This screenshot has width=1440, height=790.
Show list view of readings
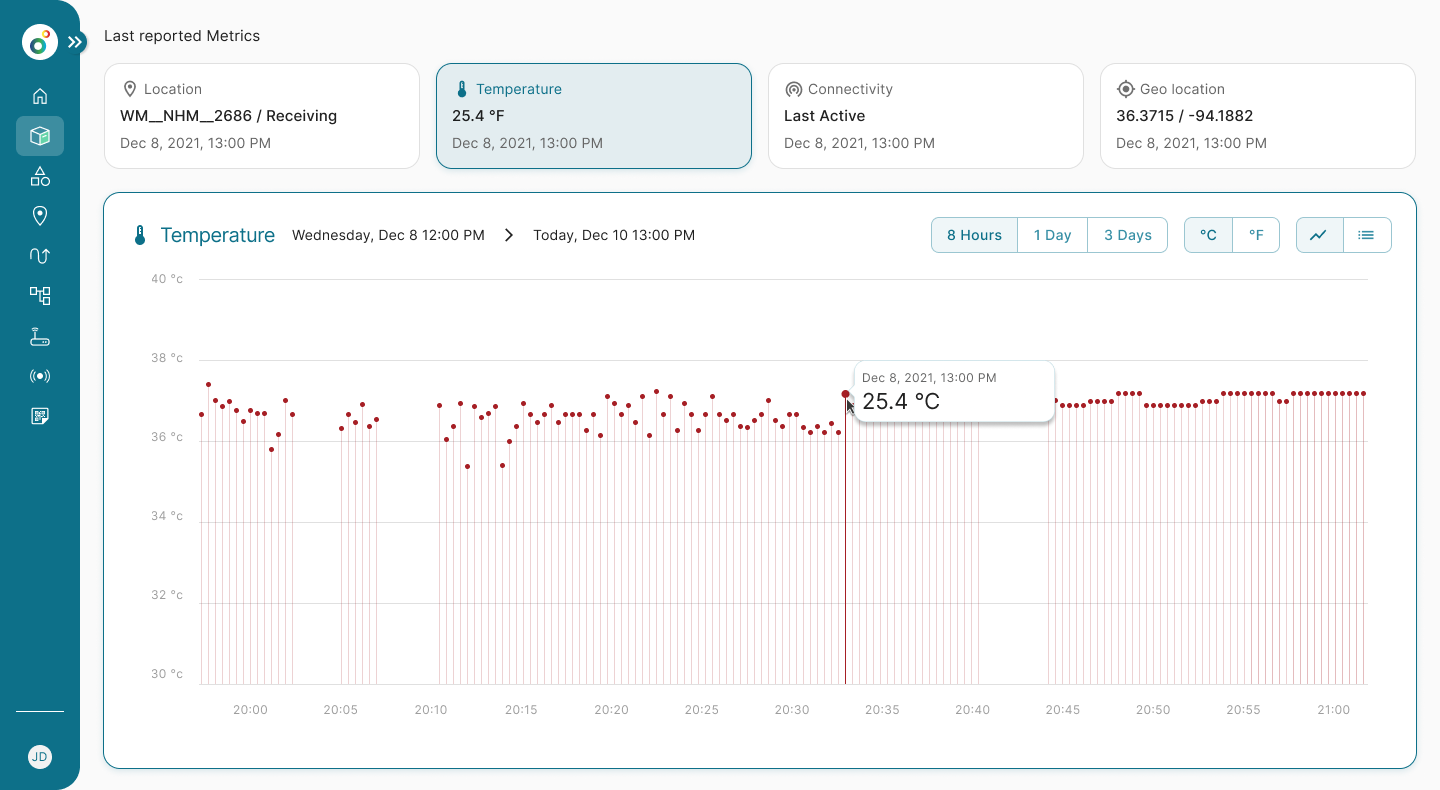(x=1367, y=235)
